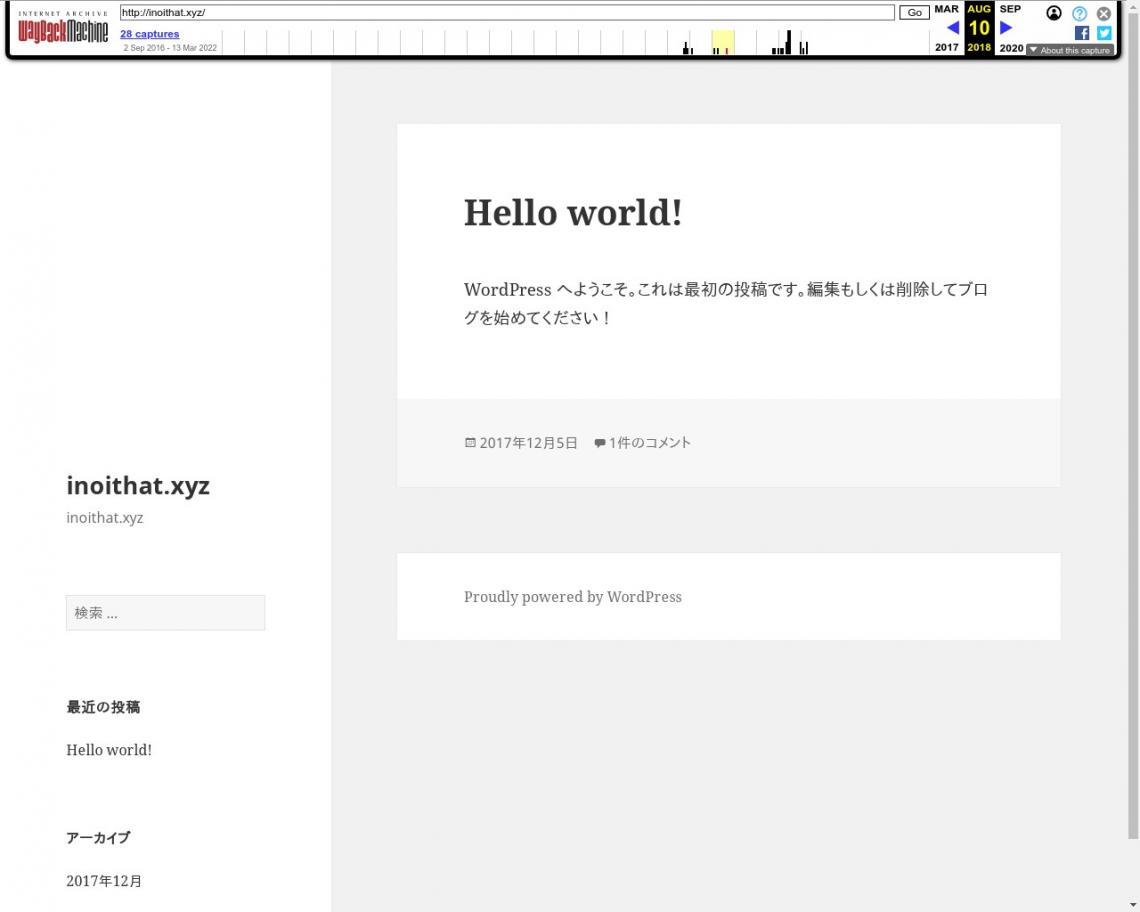Expand About this capture dropdown
Image resolution: width=1140 pixels, height=912 pixels.
coord(1069,50)
